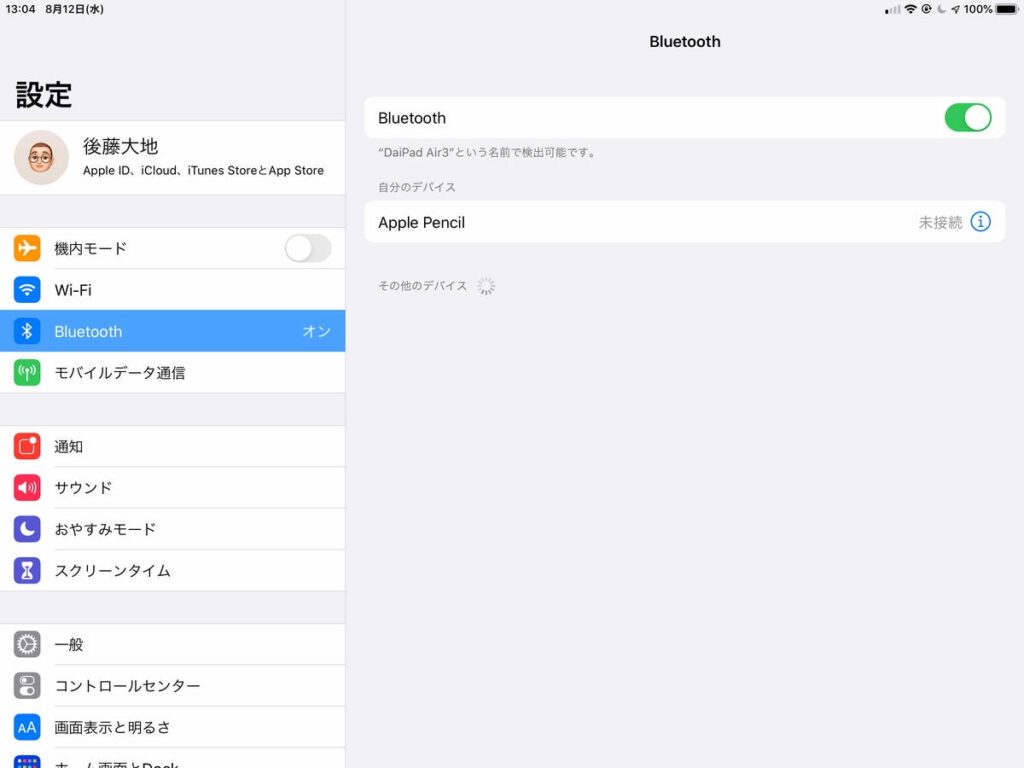Viewport: 1024px width, 768px height.
Task: Tap the 13:04 clock in status bar
Action: click(20, 9)
